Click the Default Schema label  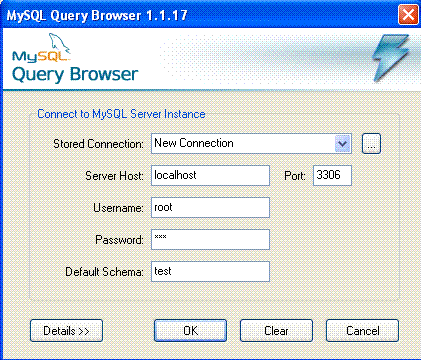(104, 272)
